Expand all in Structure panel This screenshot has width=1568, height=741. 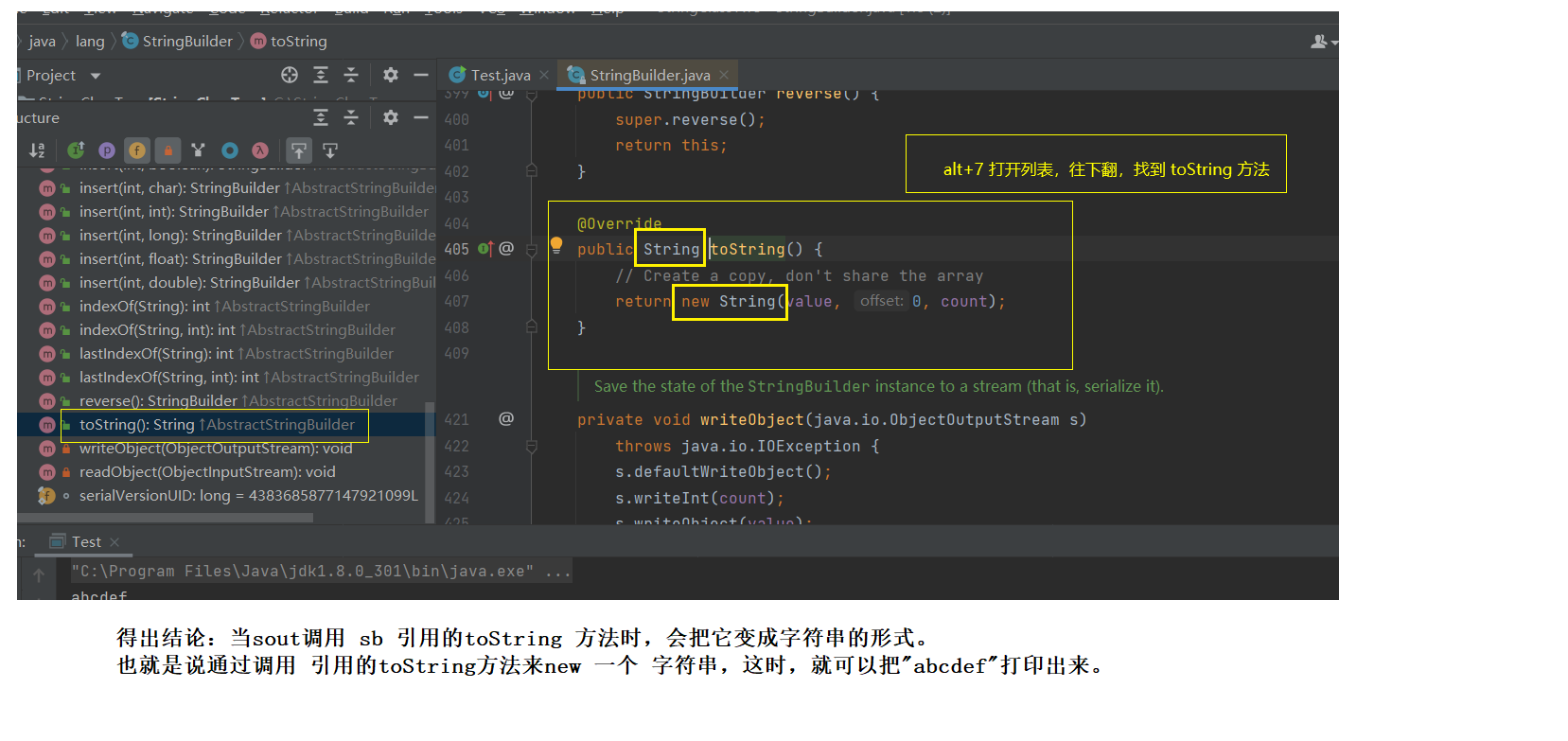pyautogui.click(x=321, y=117)
